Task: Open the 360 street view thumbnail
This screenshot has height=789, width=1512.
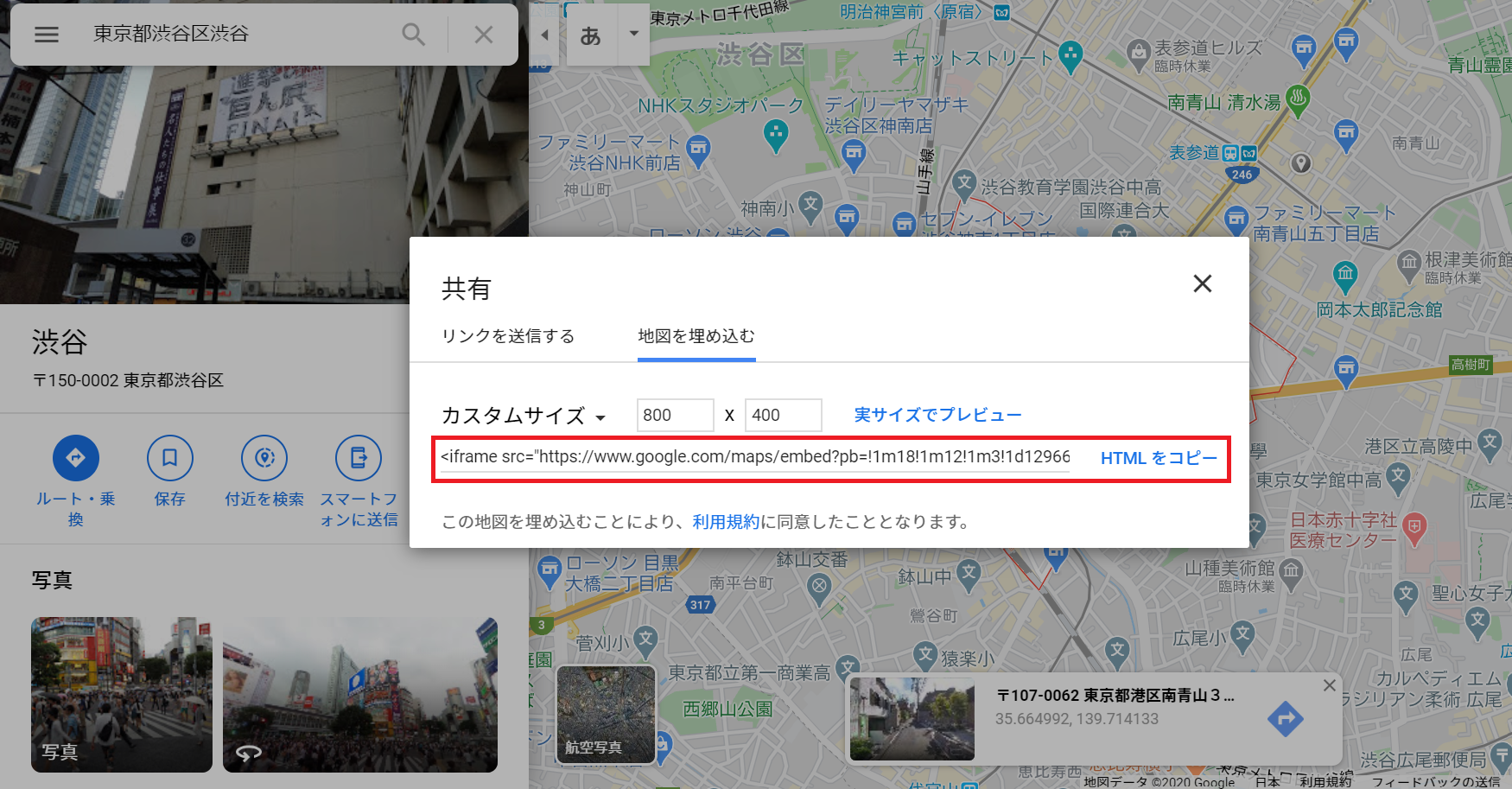Action: 360,695
